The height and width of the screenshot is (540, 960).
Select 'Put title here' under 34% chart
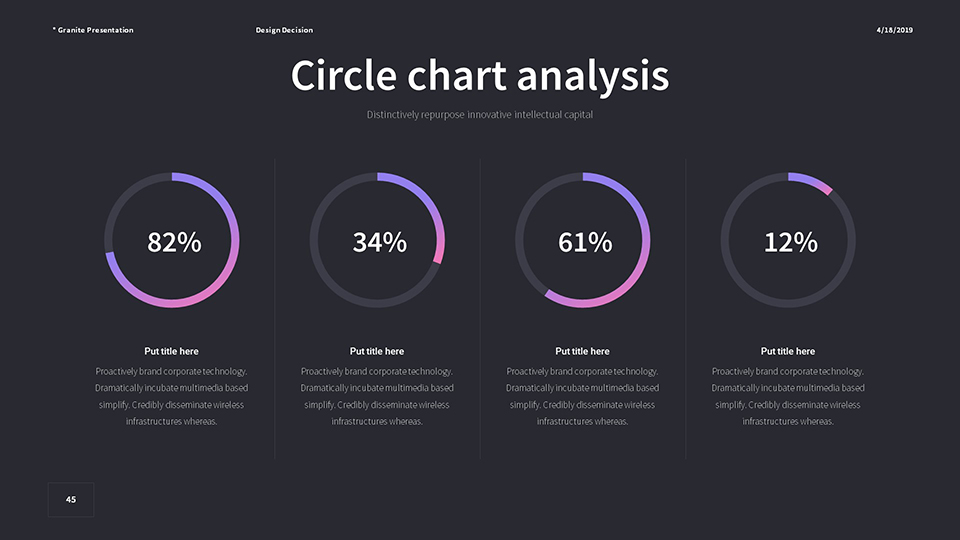coord(377,351)
